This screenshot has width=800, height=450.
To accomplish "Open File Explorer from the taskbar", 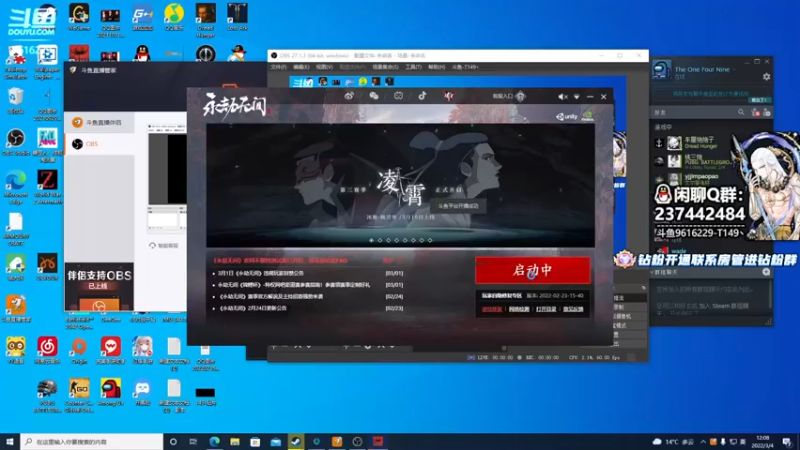I will point(235,441).
